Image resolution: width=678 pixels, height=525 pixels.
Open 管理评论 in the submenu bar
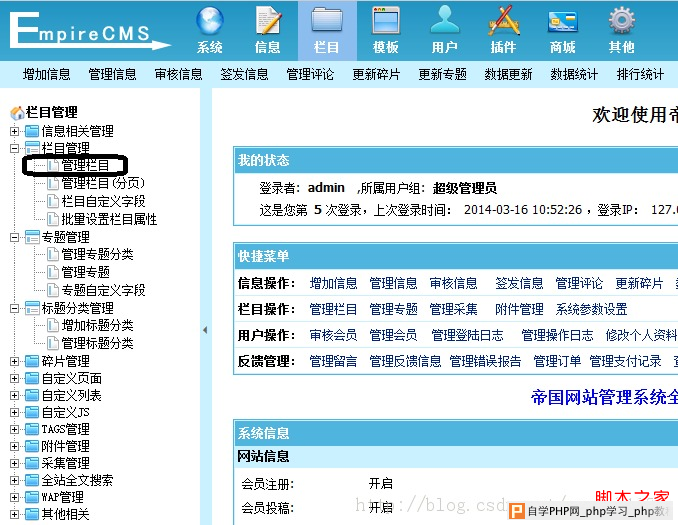[x=310, y=74]
